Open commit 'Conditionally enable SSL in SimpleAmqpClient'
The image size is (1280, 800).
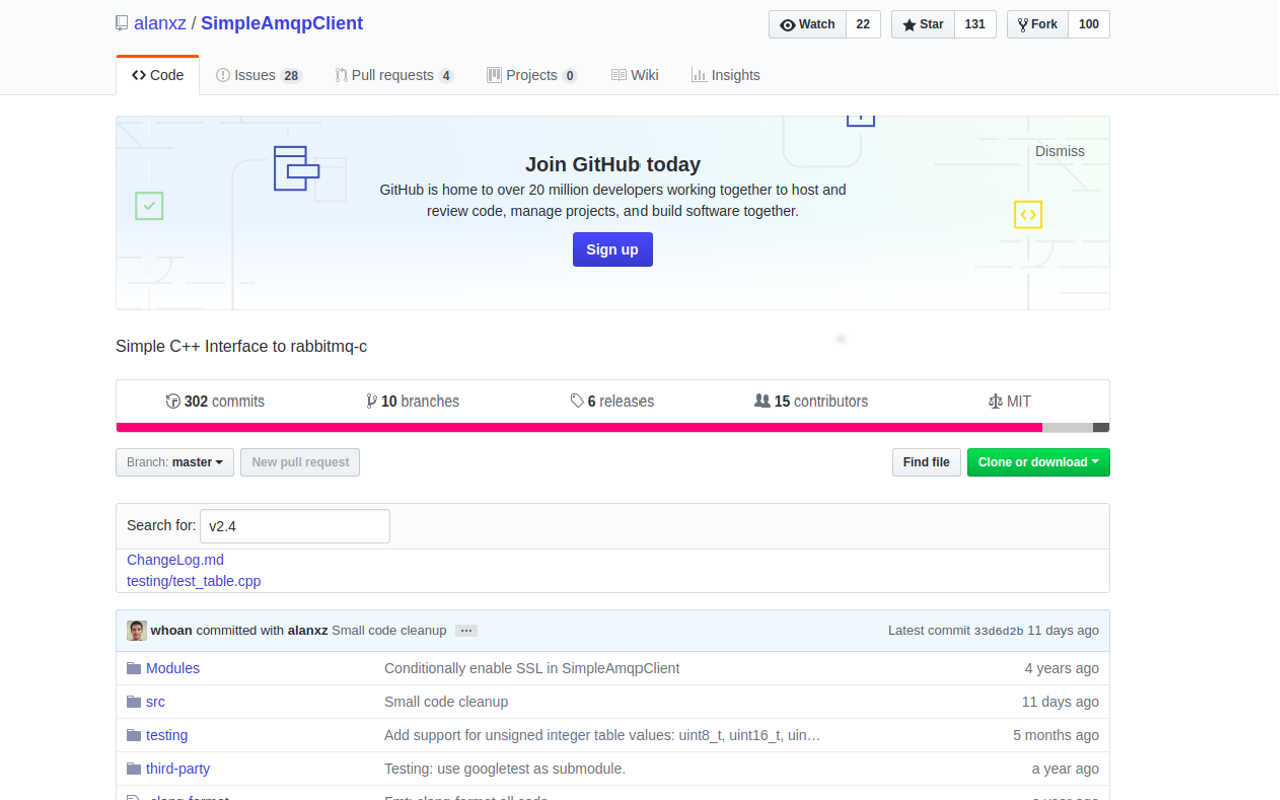[532, 668]
